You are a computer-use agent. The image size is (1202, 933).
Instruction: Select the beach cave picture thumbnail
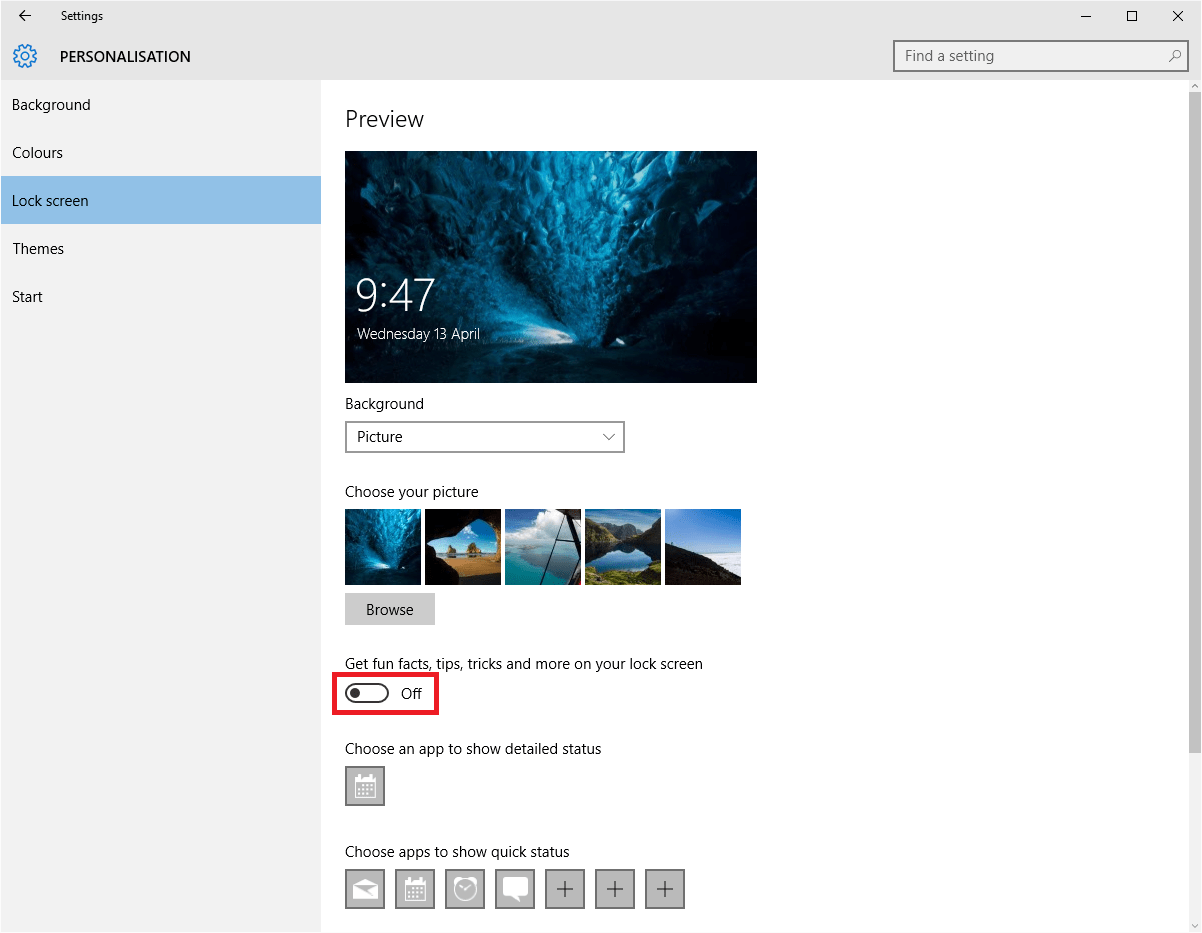click(x=463, y=547)
